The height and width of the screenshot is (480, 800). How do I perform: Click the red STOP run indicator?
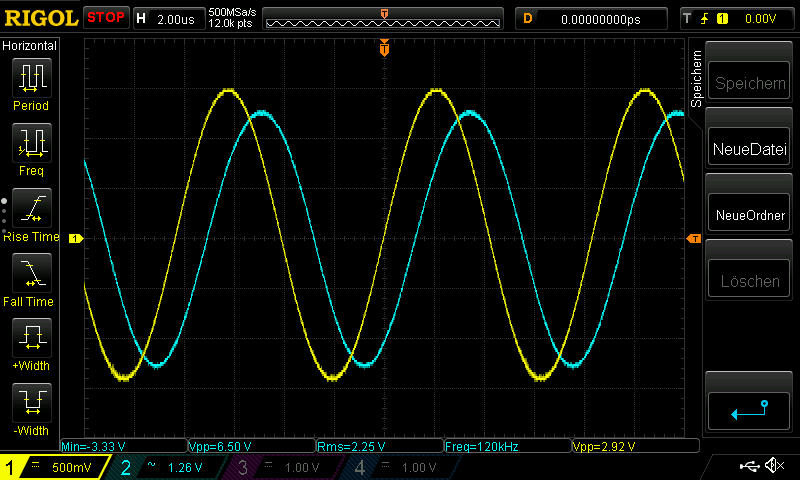(x=106, y=18)
